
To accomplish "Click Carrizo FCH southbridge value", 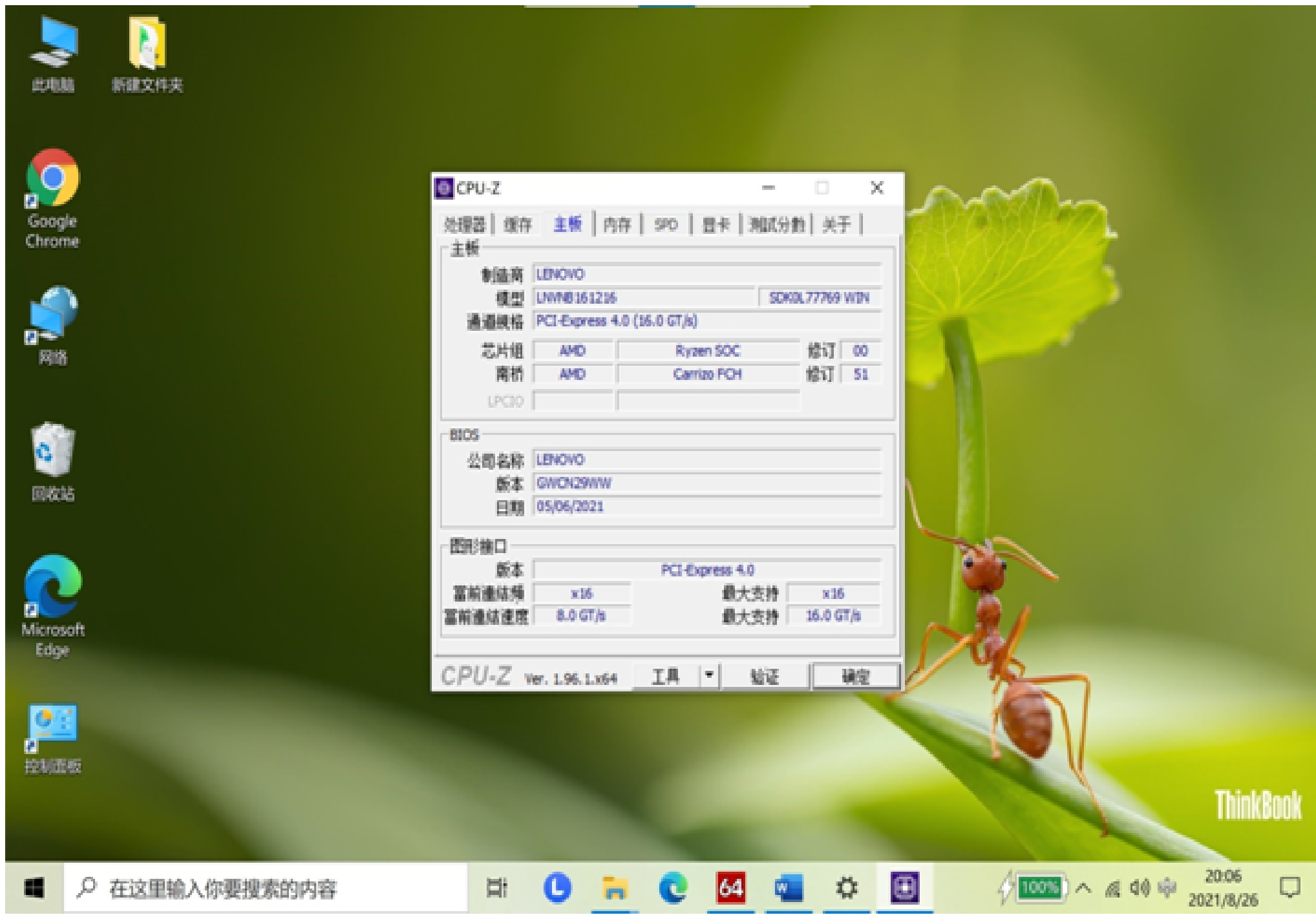I will click(708, 374).
